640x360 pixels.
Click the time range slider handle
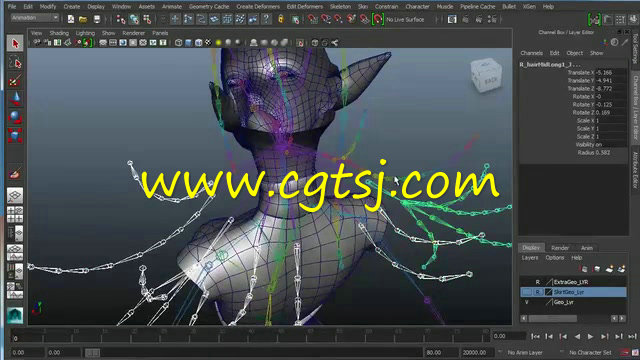coord(92,352)
